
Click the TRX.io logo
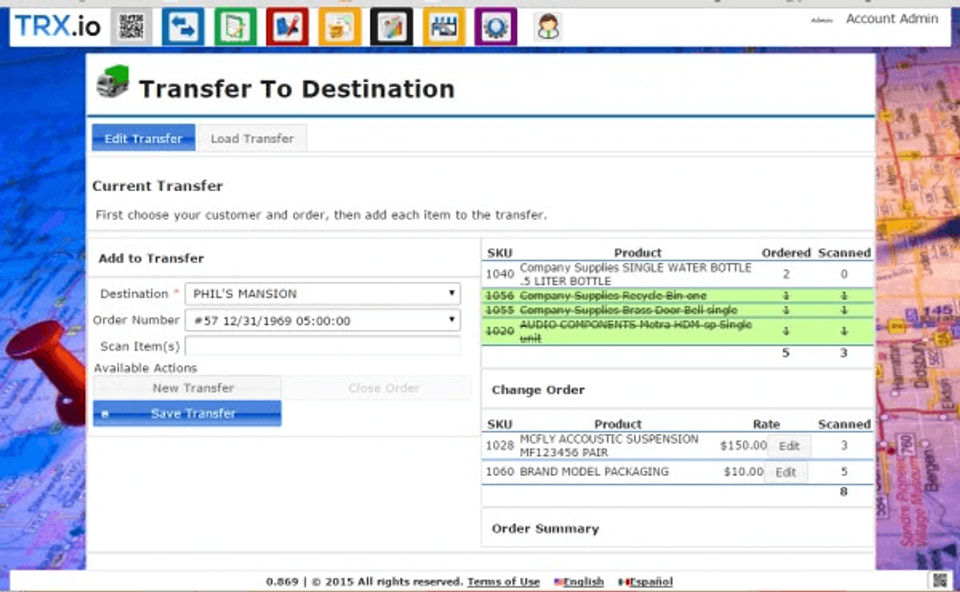(58, 26)
